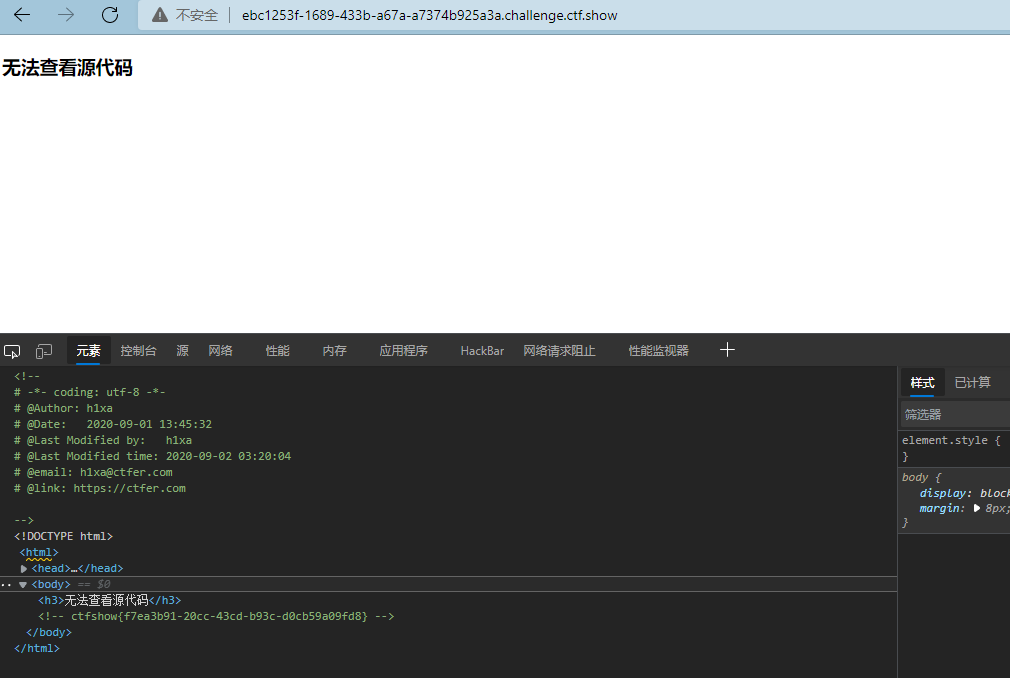Click the challenge URL in the address bar
Screen dimensions: 1010x678
click(428, 15)
